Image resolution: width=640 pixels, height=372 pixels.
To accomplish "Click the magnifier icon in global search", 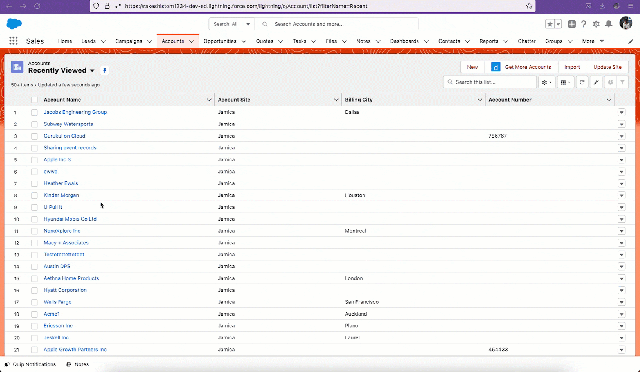I will [x=265, y=24].
